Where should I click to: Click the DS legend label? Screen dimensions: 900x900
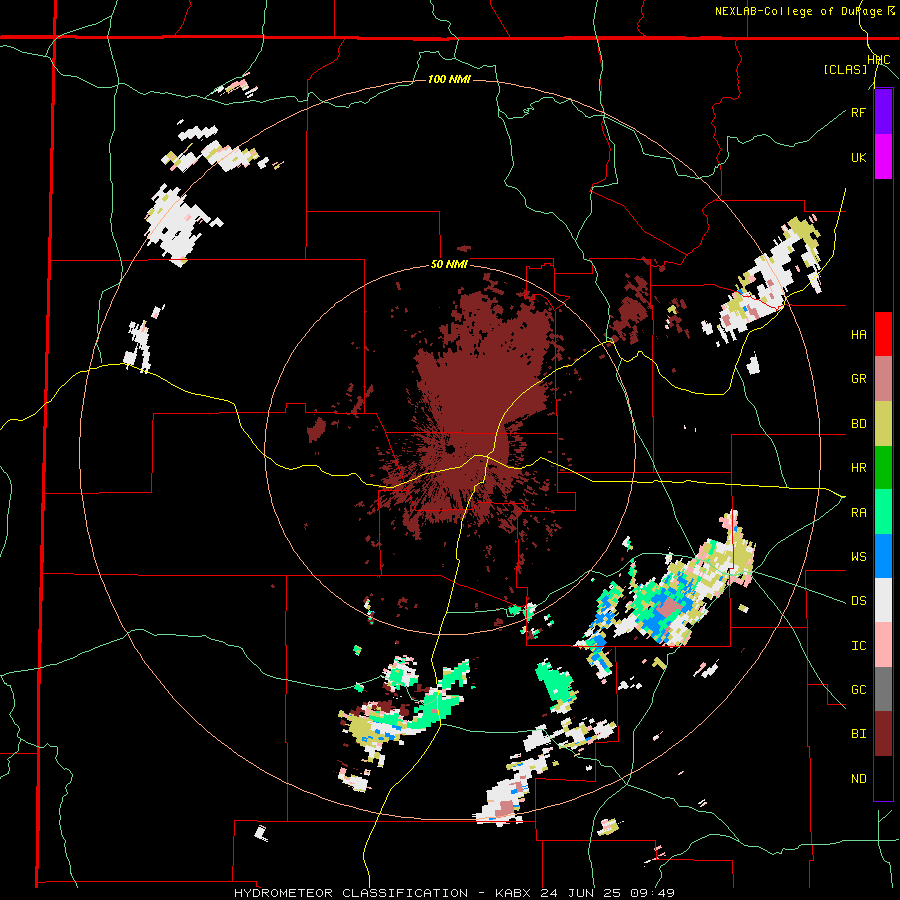click(859, 601)
